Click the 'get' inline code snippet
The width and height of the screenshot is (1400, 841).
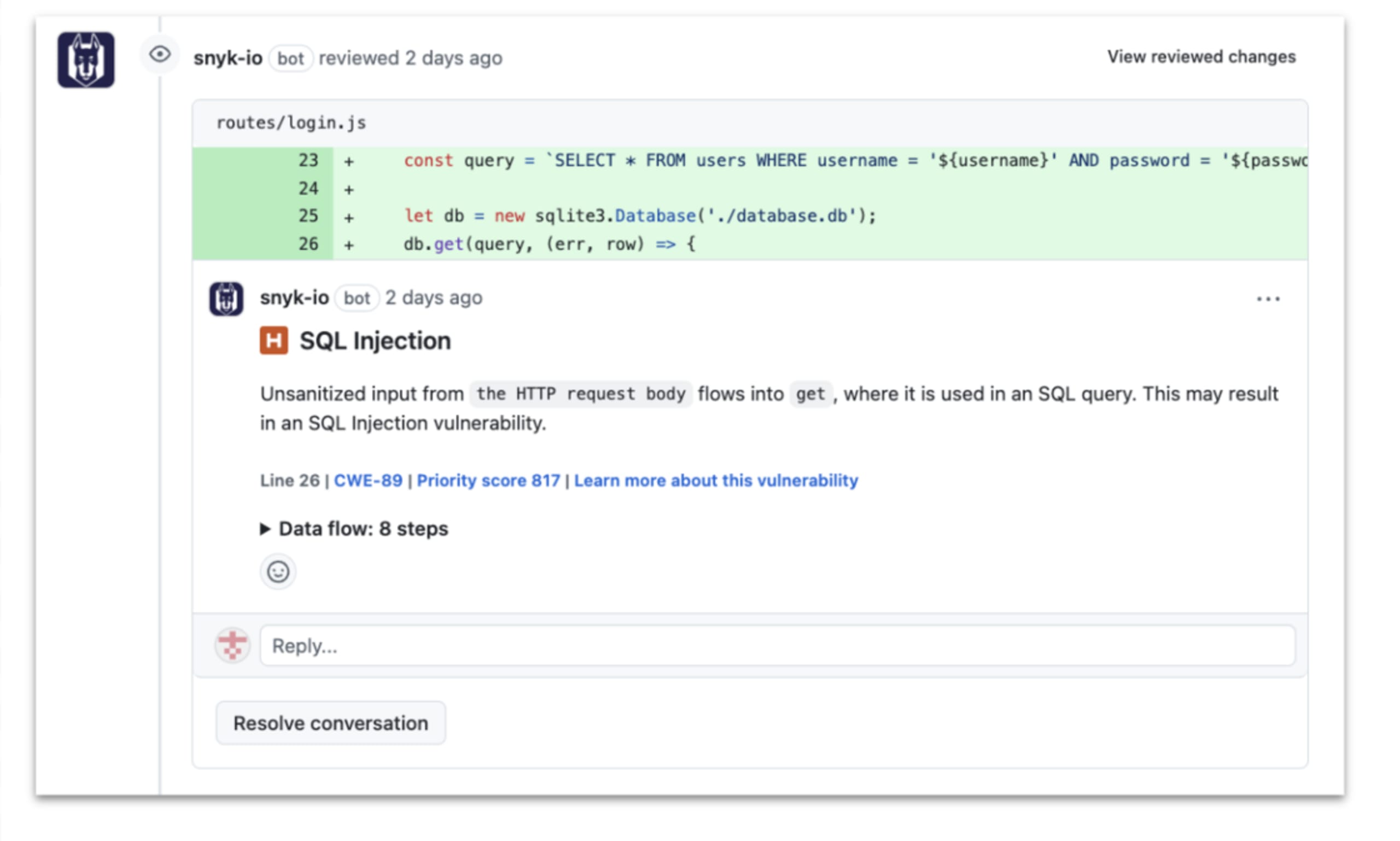810,394
